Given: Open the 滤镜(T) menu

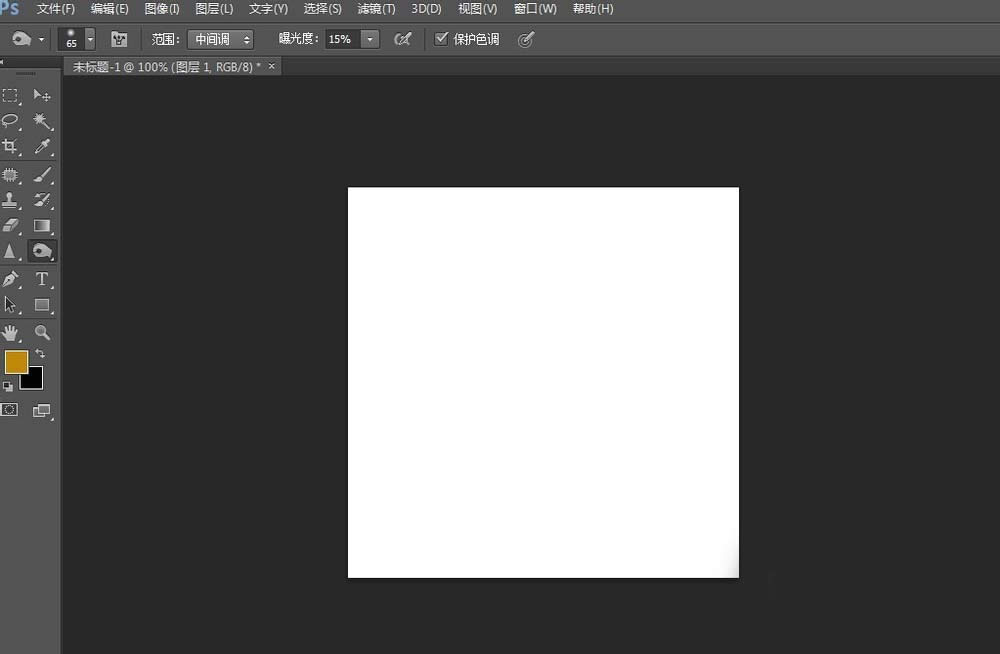Looking at the screenshot, I should tap(376, 9).
